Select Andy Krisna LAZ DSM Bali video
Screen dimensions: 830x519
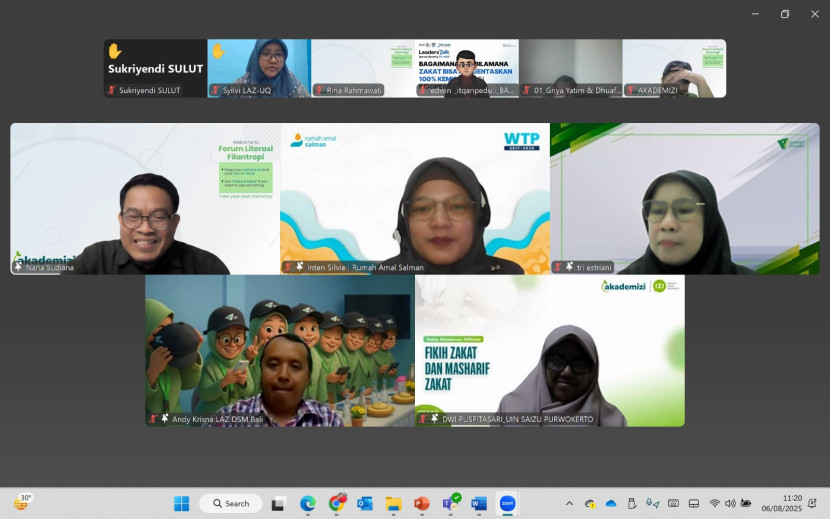coord(280,350)
